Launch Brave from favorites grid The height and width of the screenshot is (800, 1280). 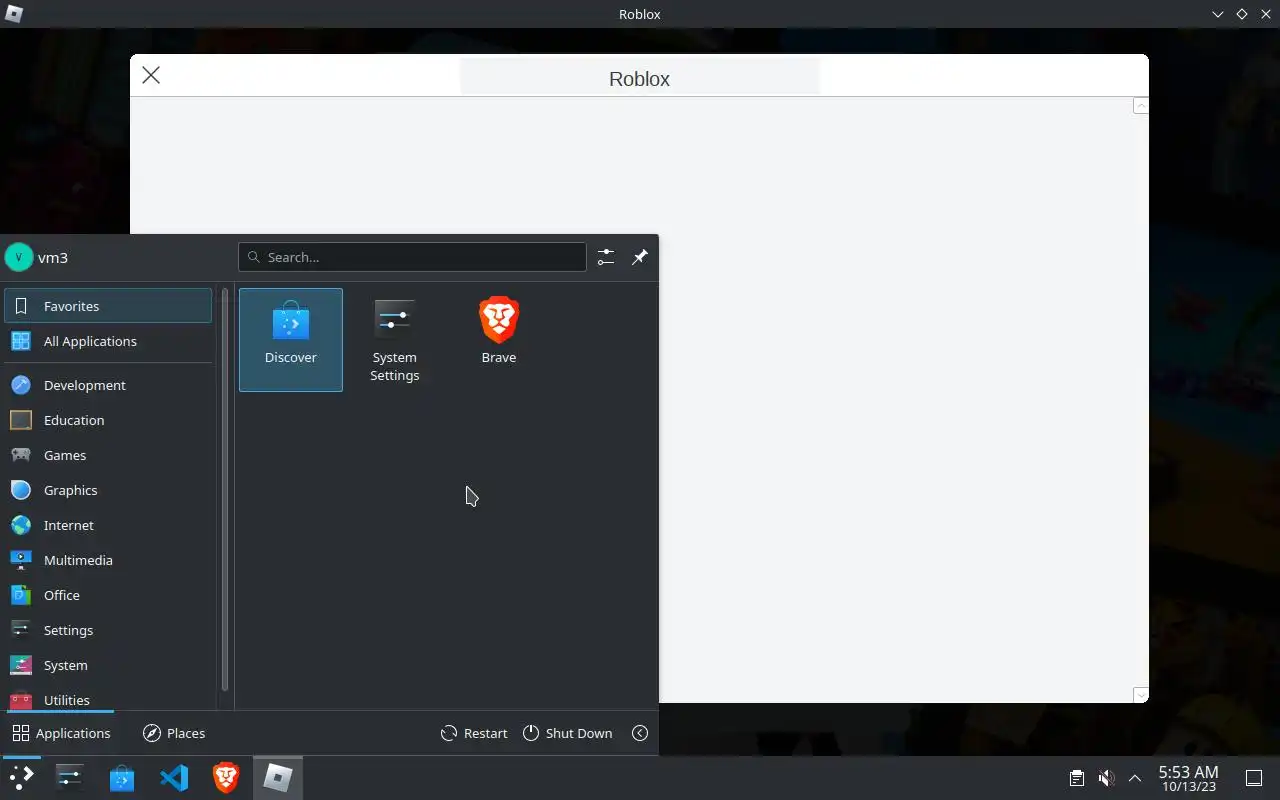498,340
